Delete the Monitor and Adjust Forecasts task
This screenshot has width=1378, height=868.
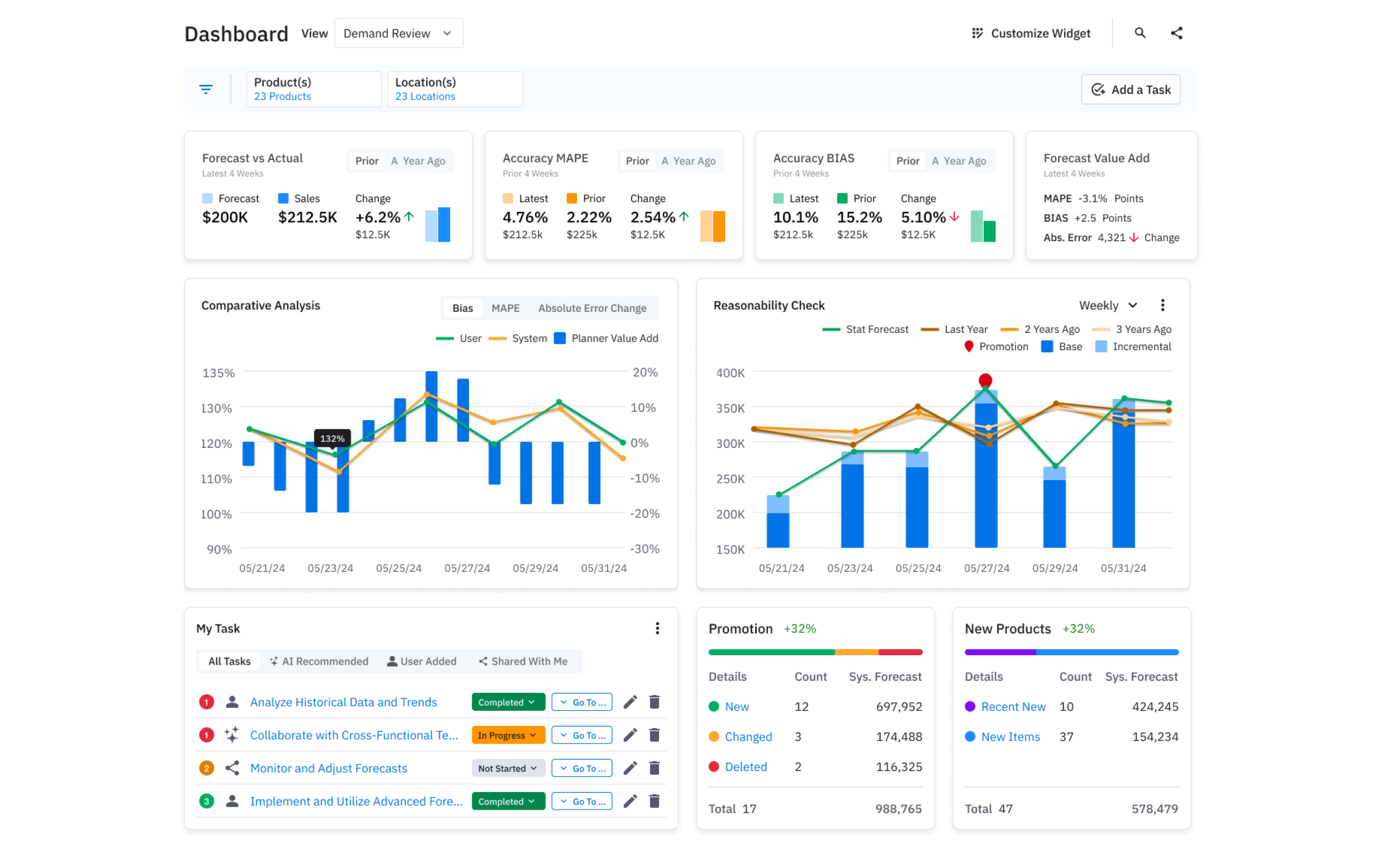coord(654,768)
